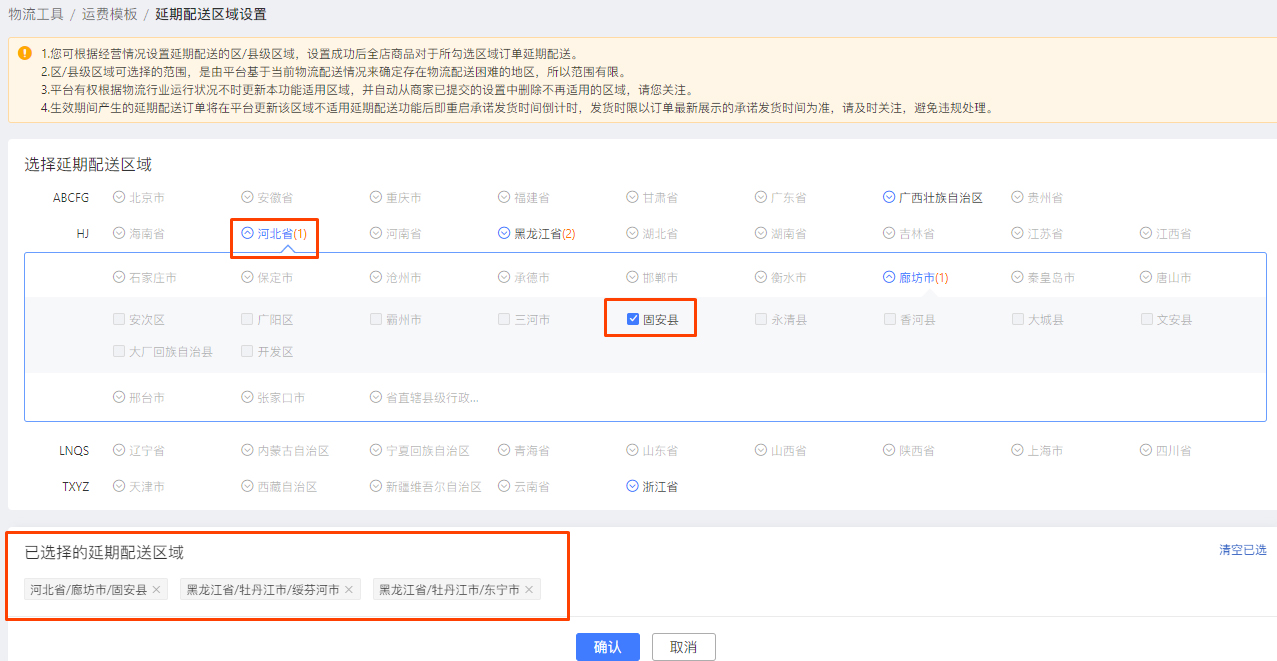Remove the 河北省/廊坊市/固安县 tag via its × icon
The width and height of the screenshot is (1277, 661).
[x=156, y=589]
